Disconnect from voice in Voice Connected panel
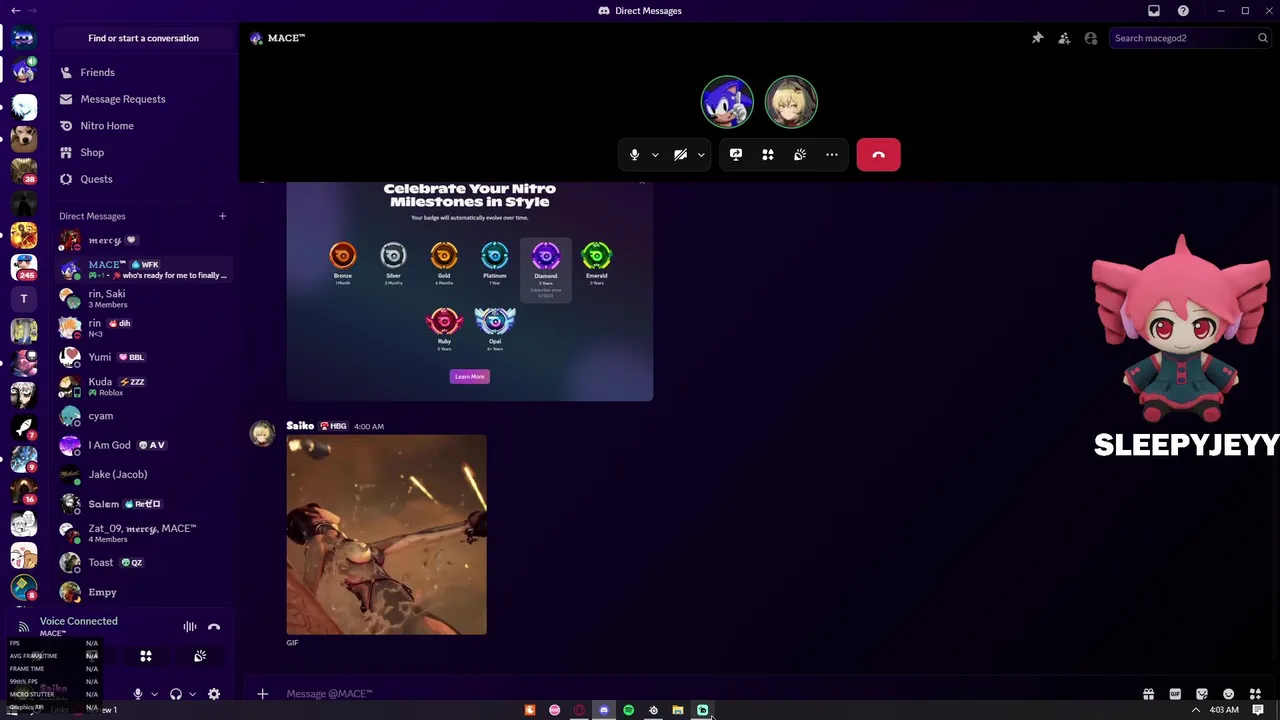The width and height of the screenshot is (1280, 720). click(x=214, y=627)
